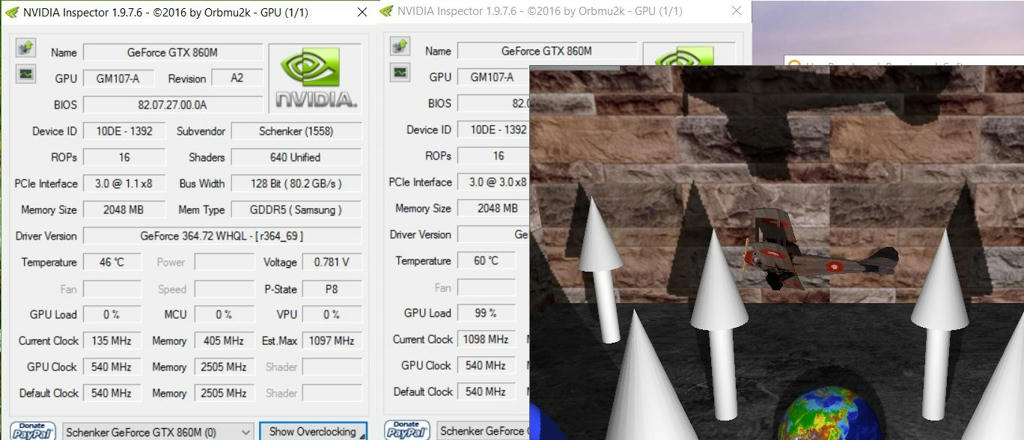Open sensor monitoring icon in left Inspector window
This screenshot has height=440, width=1024.
pyautogui.click(x=26, y=74)
